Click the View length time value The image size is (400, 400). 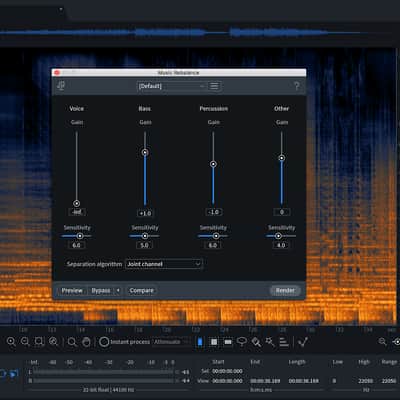(304, 381)
